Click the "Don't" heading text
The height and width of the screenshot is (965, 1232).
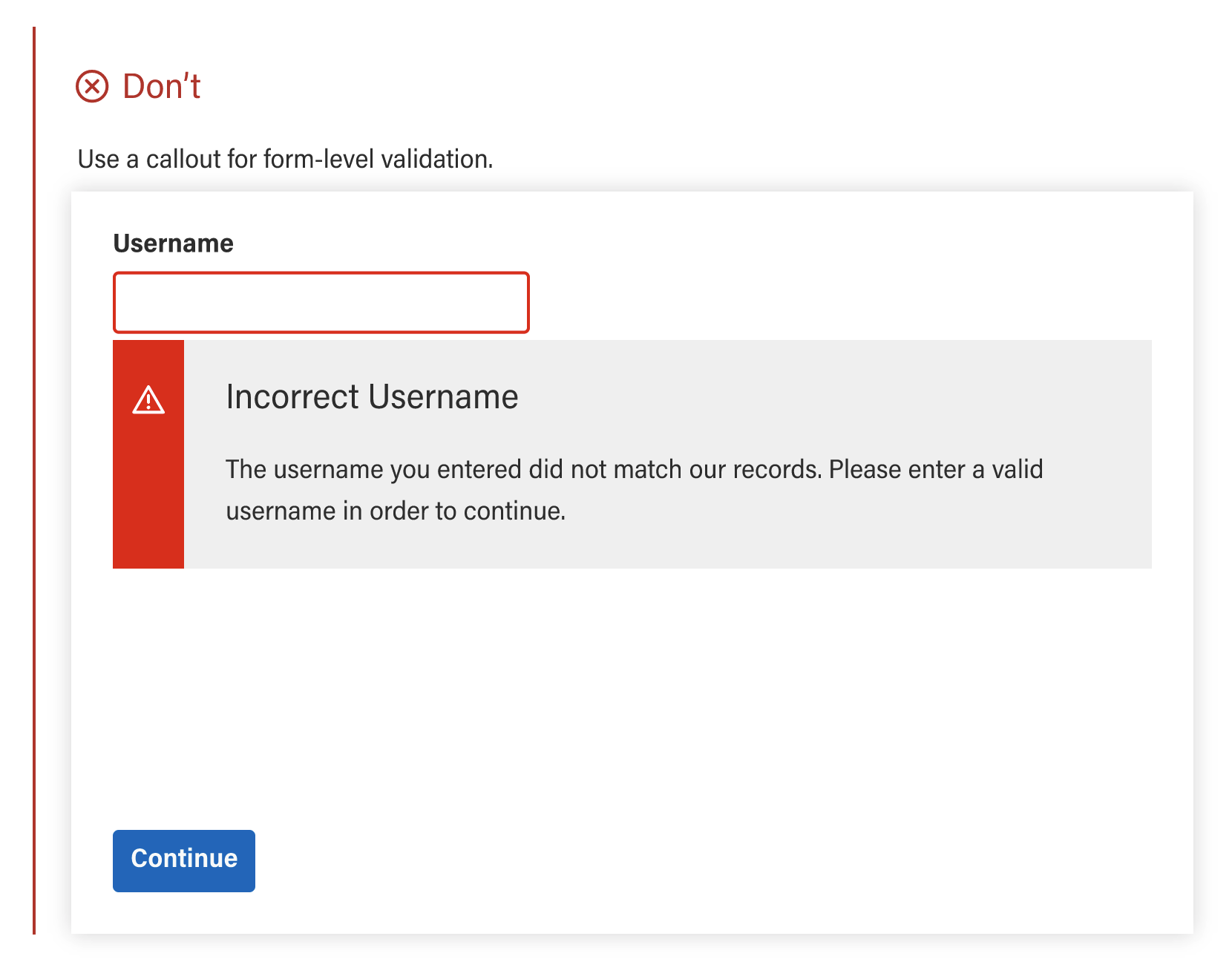tap(161, 87)
